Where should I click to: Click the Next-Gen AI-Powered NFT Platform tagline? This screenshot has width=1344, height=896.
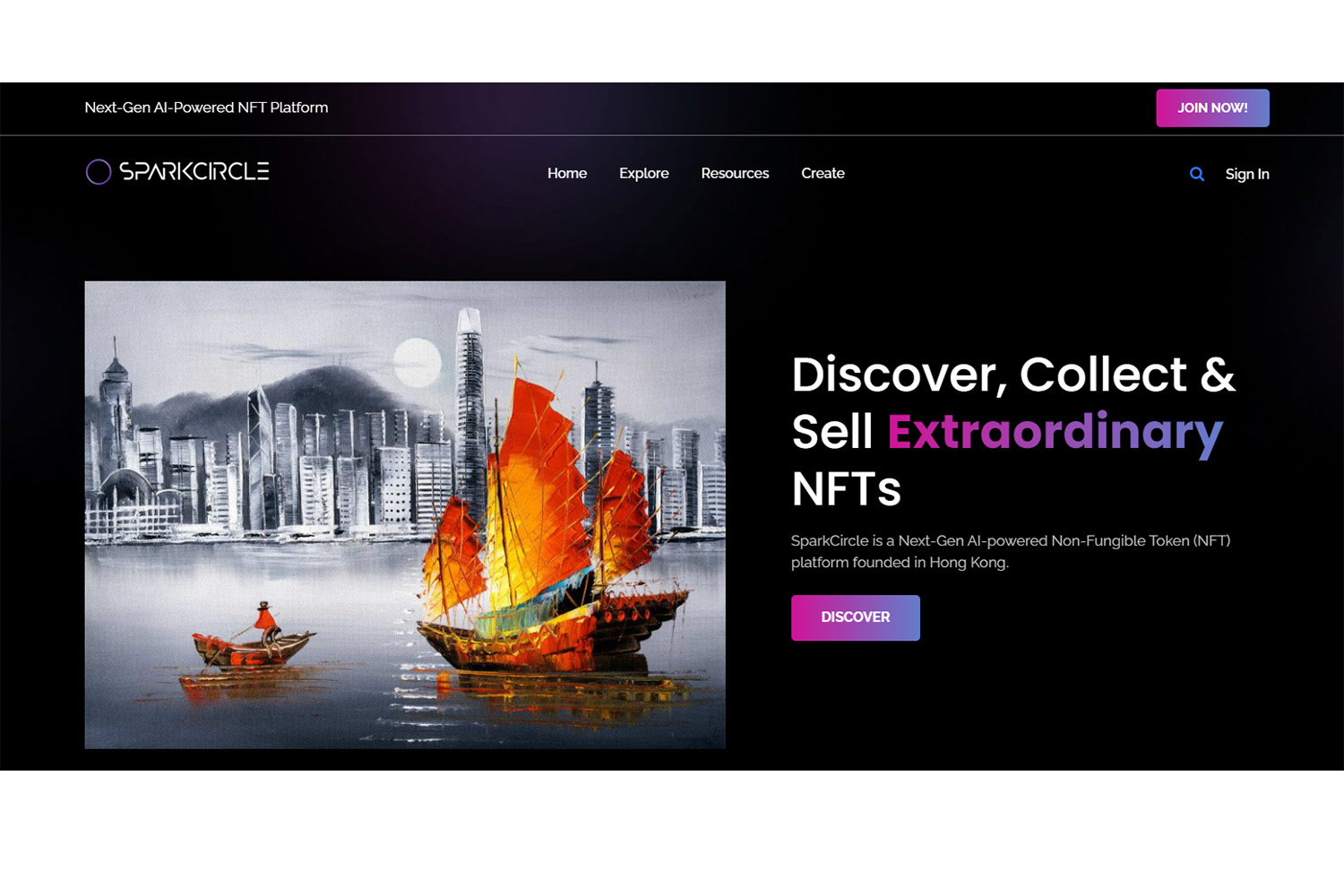click(206, 108)
